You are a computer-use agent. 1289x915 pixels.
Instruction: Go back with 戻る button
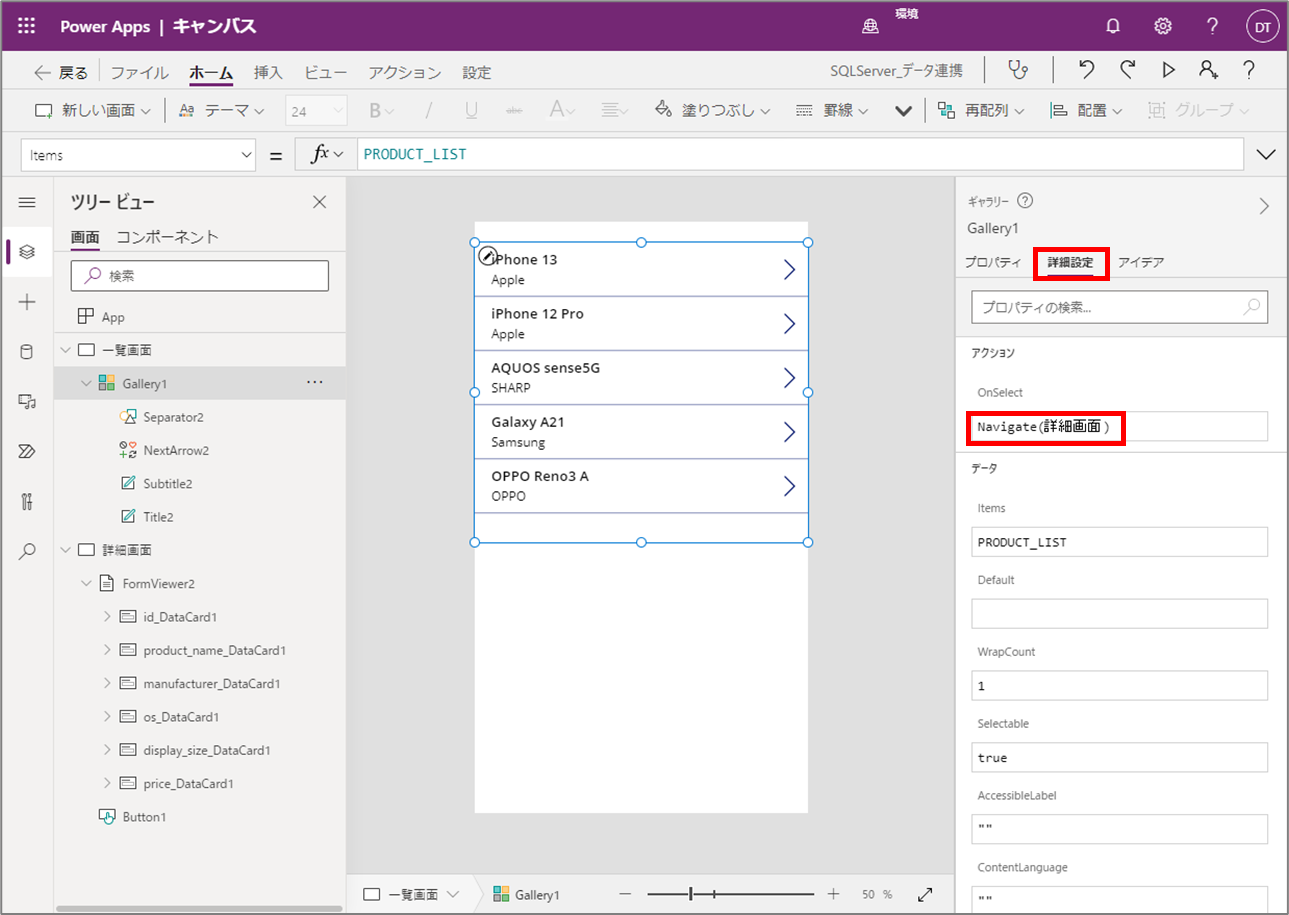click(60, 73)
